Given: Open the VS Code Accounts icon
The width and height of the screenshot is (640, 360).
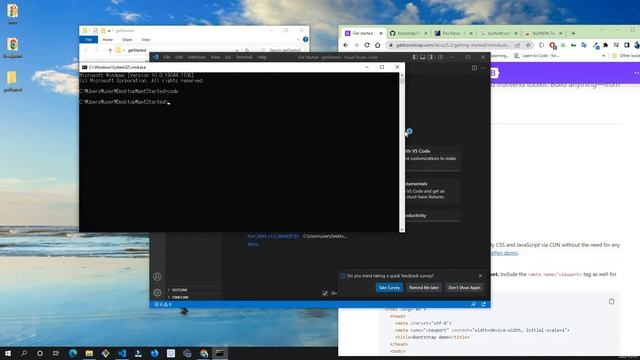Looking at the screenshot, I should 157,277.
